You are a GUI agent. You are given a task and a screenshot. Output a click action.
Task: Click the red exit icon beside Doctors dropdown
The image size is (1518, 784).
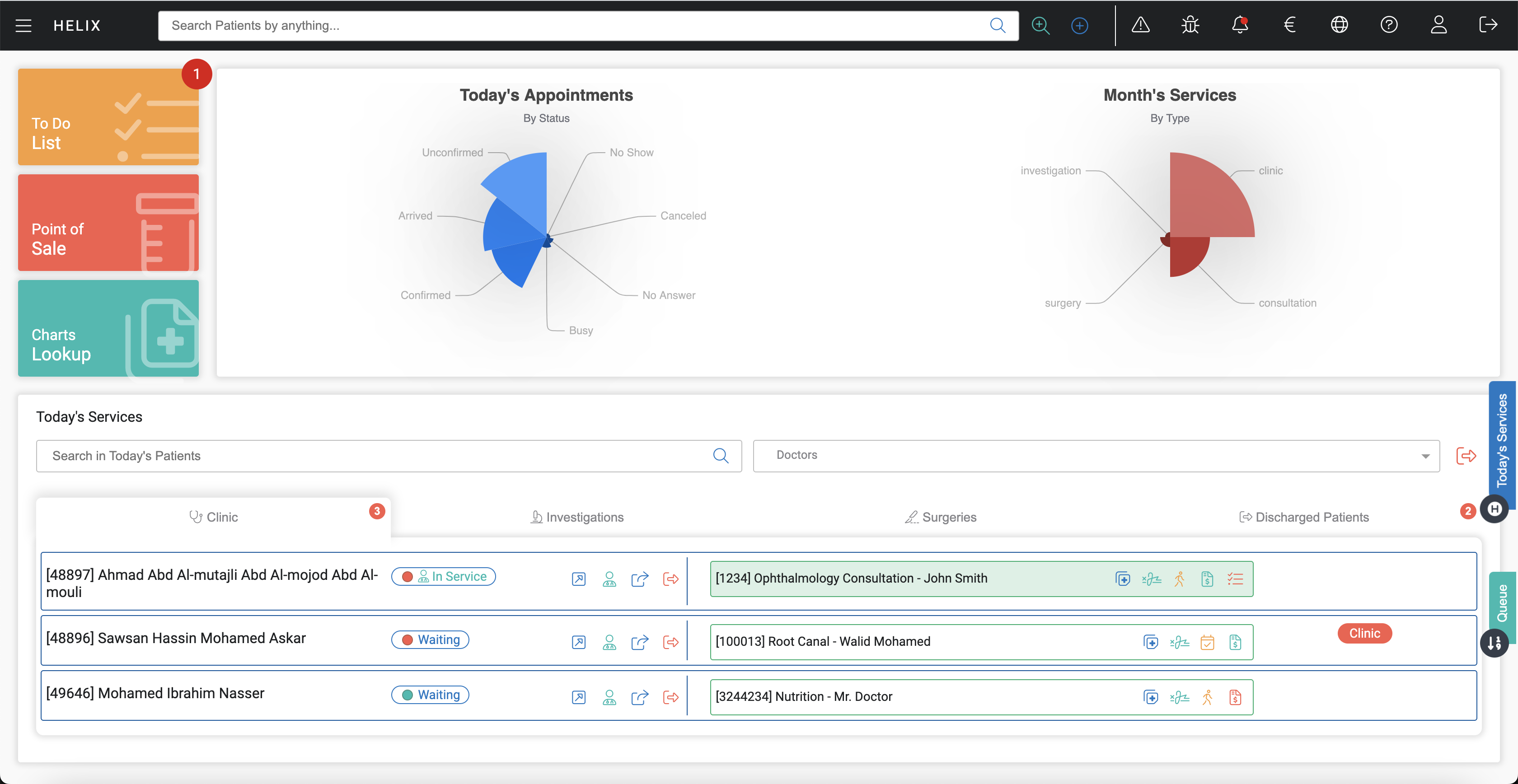coord(1466,455)
